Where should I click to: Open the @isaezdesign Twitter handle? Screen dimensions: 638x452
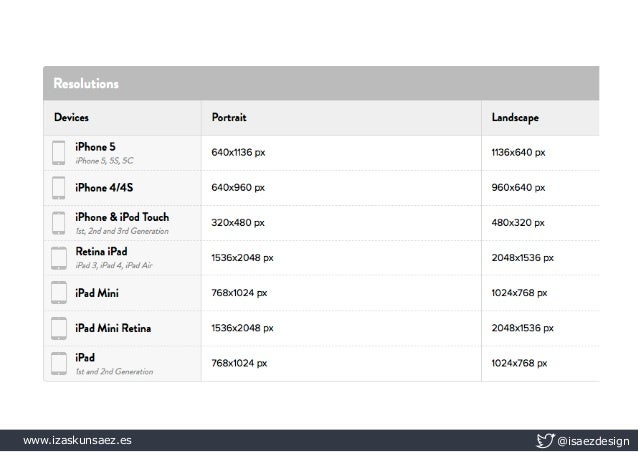(x=593, y=441)
